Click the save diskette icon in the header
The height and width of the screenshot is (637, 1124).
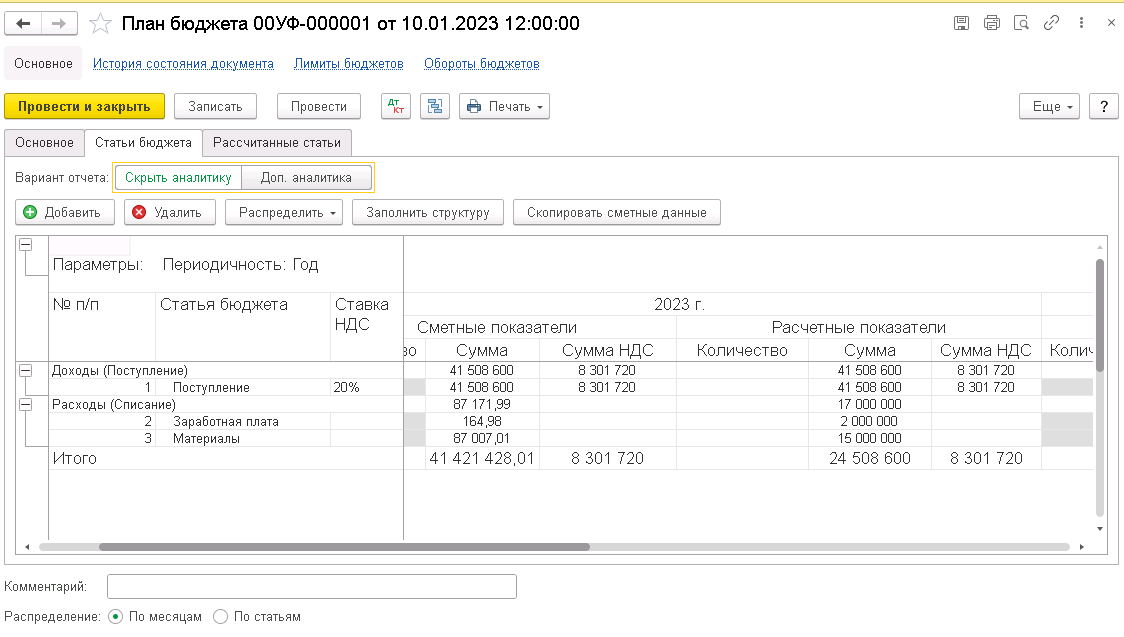point(961,23)
